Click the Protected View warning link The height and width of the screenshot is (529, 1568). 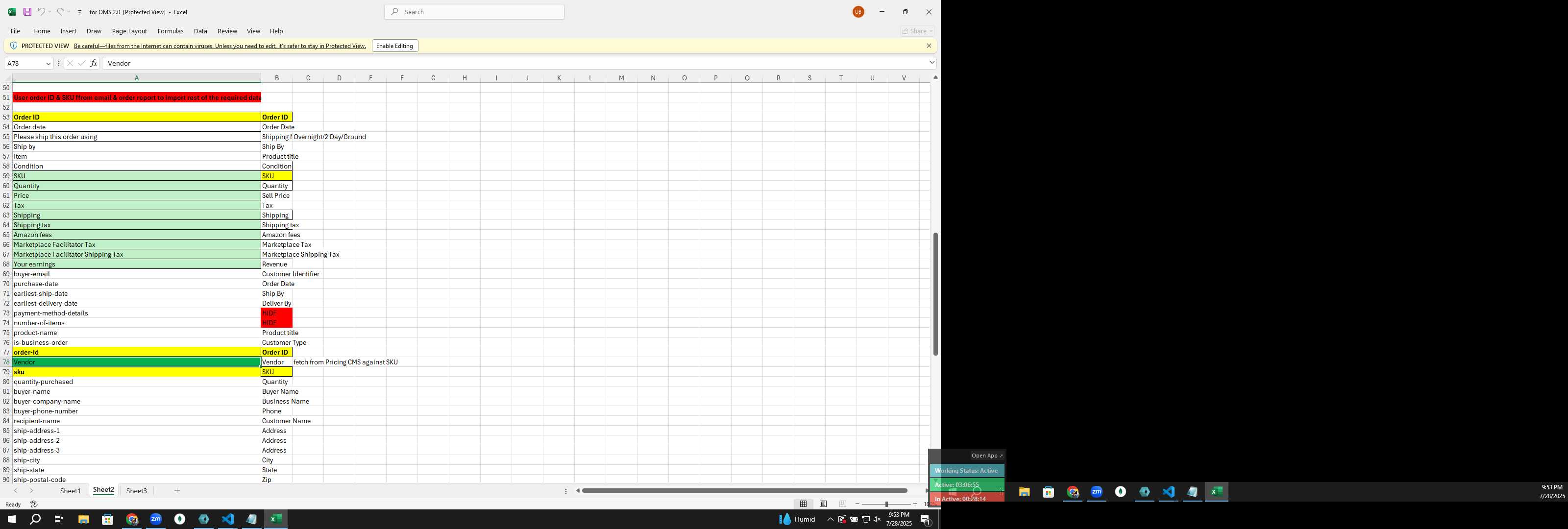(220, 46)
